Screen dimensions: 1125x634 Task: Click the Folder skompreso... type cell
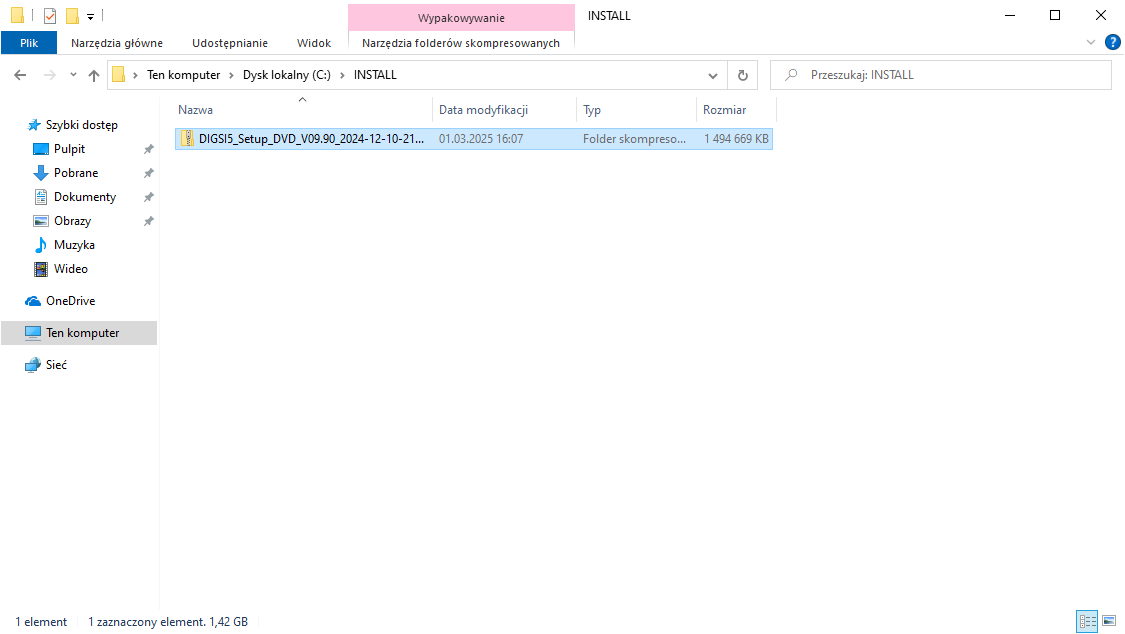coord(634,138)
